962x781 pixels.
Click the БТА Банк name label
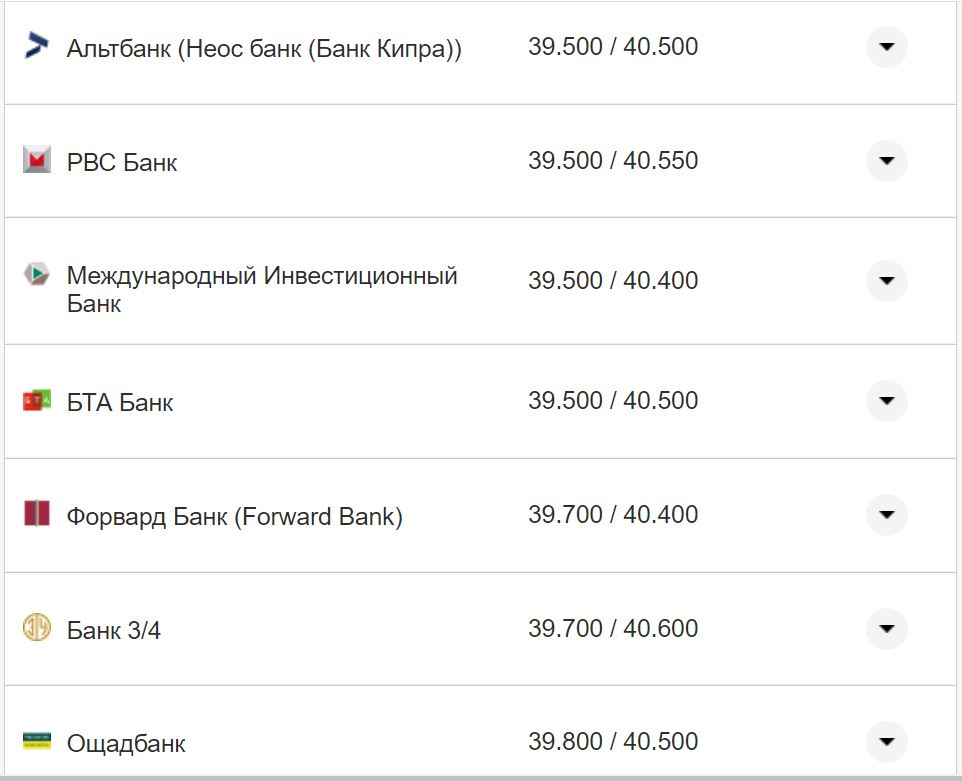click(119, 402)
